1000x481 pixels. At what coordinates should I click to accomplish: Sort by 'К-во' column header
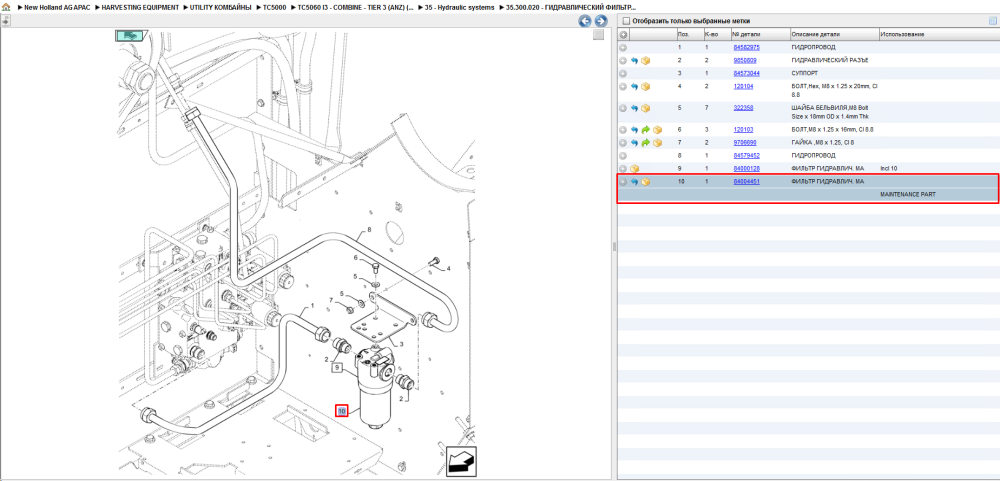[x=710, y=34]
